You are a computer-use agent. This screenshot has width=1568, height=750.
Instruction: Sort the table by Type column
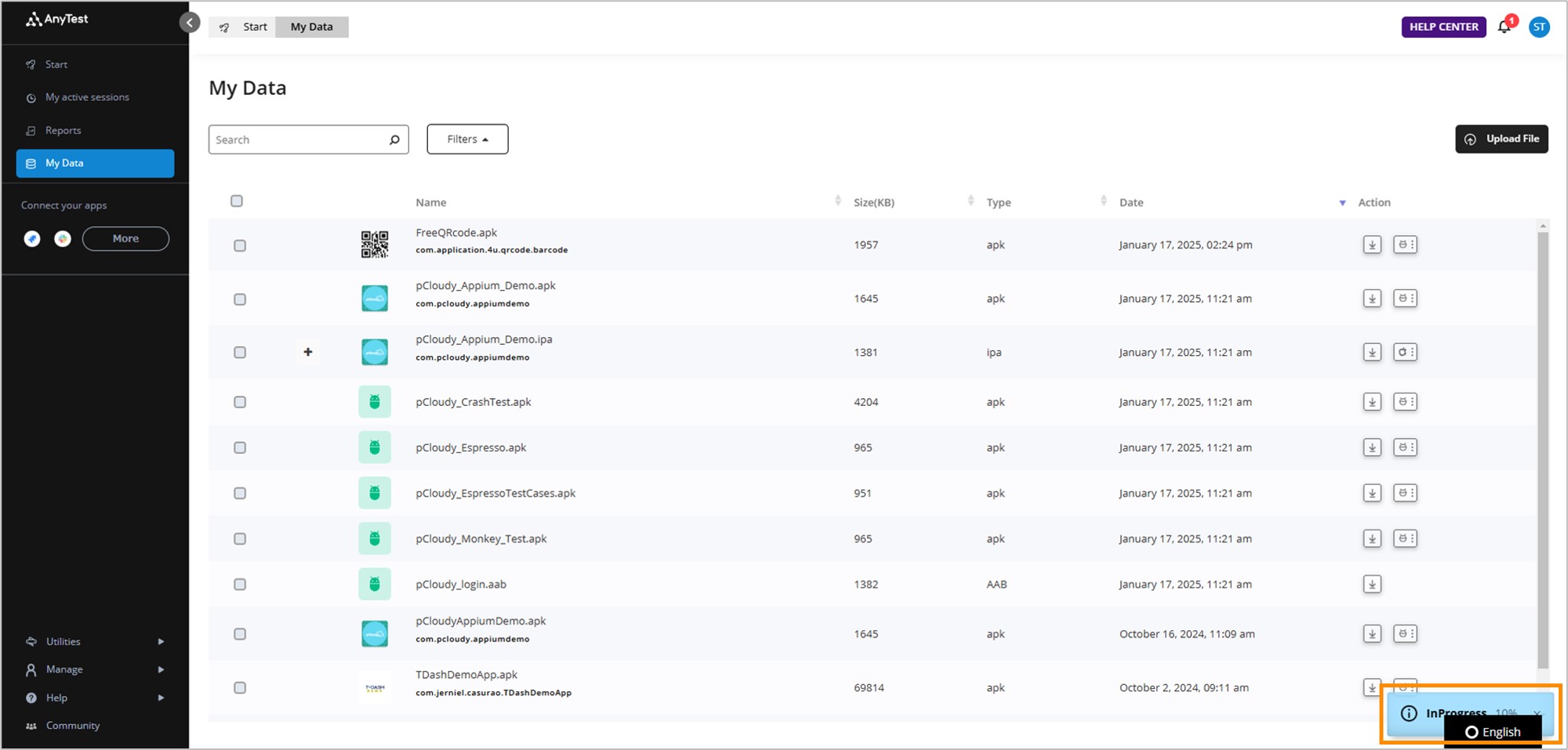coord(1103,201)
